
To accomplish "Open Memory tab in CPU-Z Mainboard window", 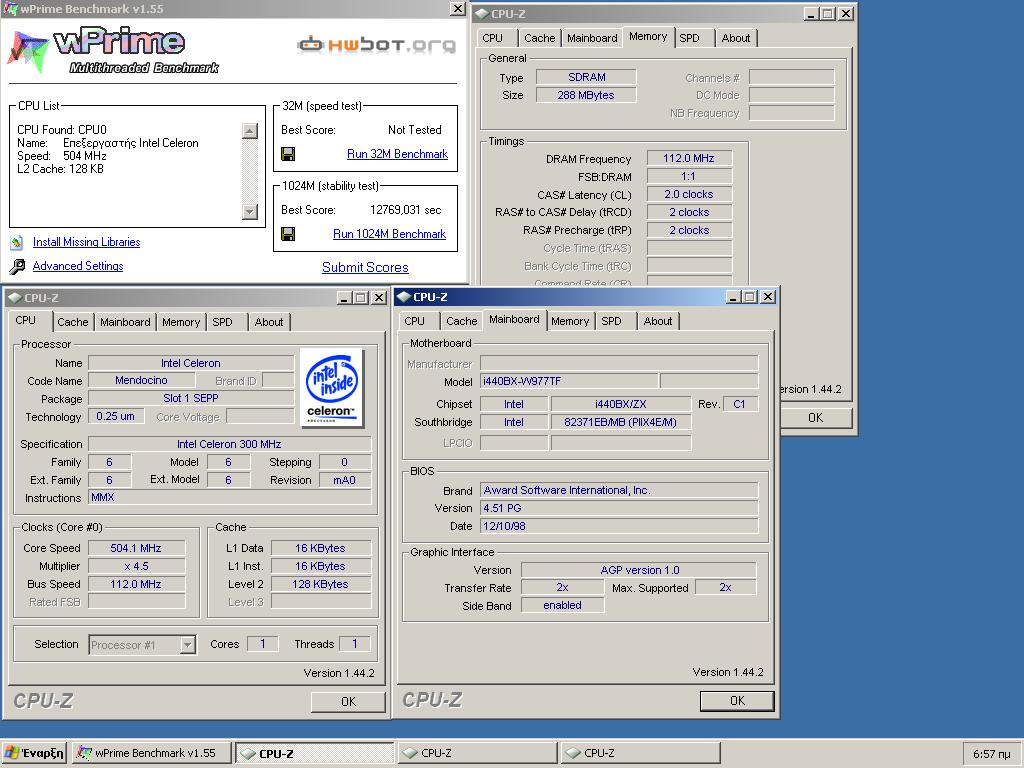I will pyautogui.click(x=569, y=321).
